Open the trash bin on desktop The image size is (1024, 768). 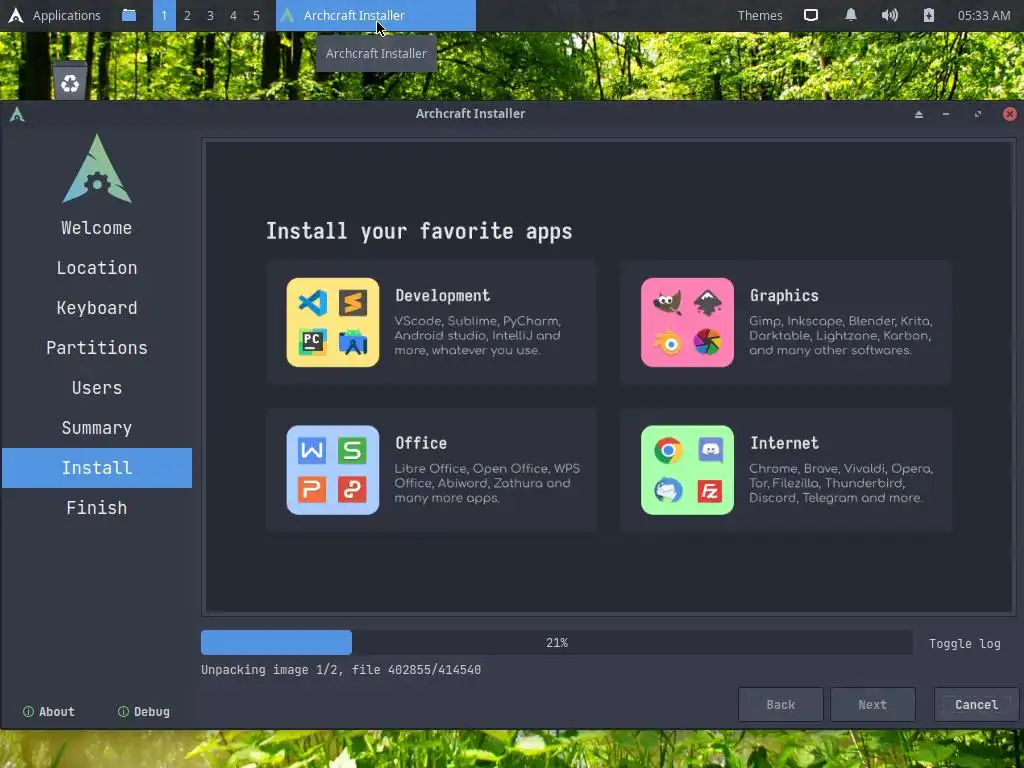coord(70,80)
